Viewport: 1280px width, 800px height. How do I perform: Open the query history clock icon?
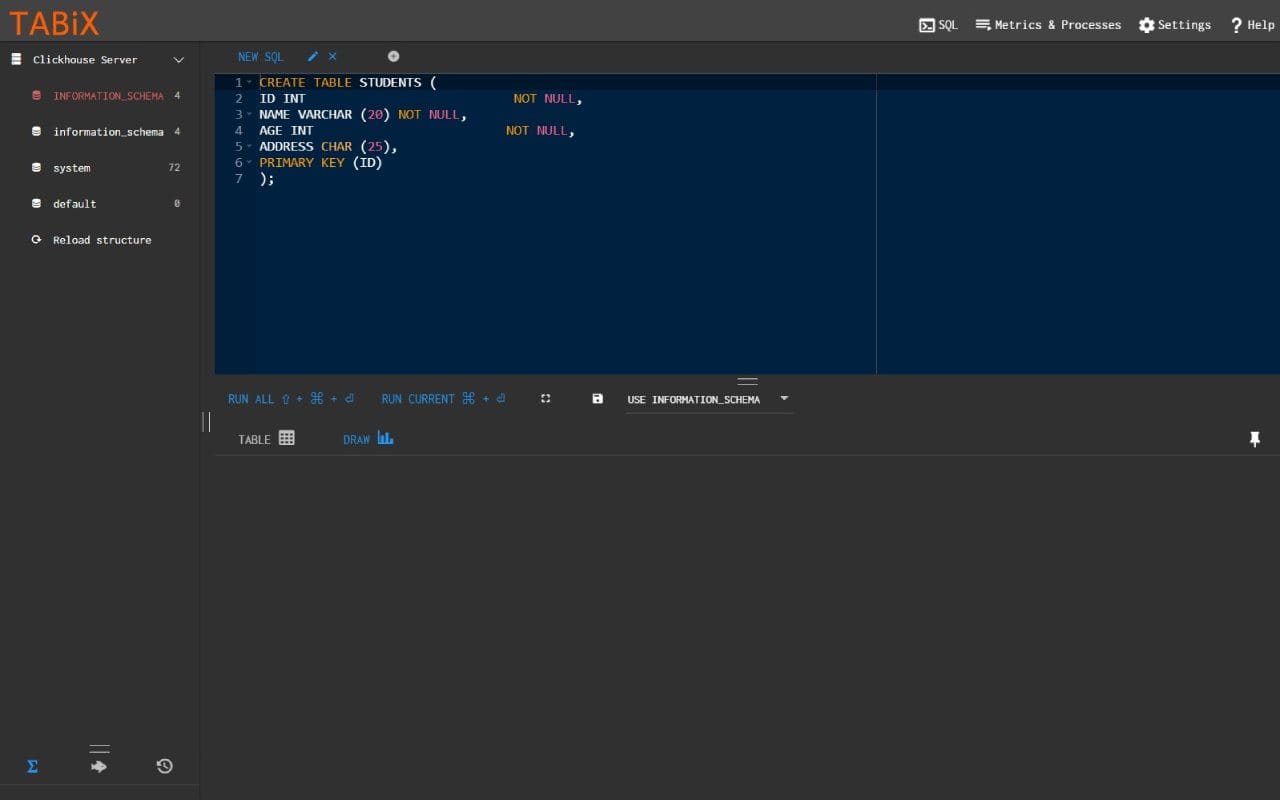click(164, 765)
